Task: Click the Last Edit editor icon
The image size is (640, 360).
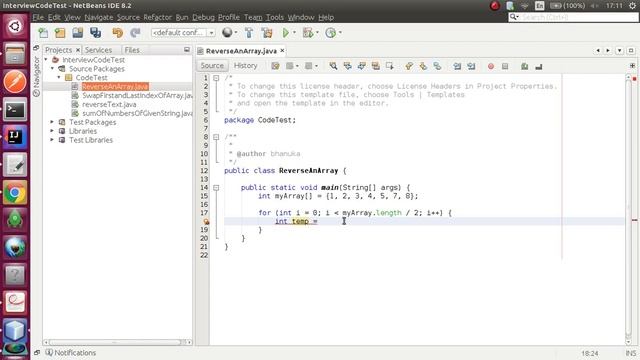Action: [x=276, y=66]
